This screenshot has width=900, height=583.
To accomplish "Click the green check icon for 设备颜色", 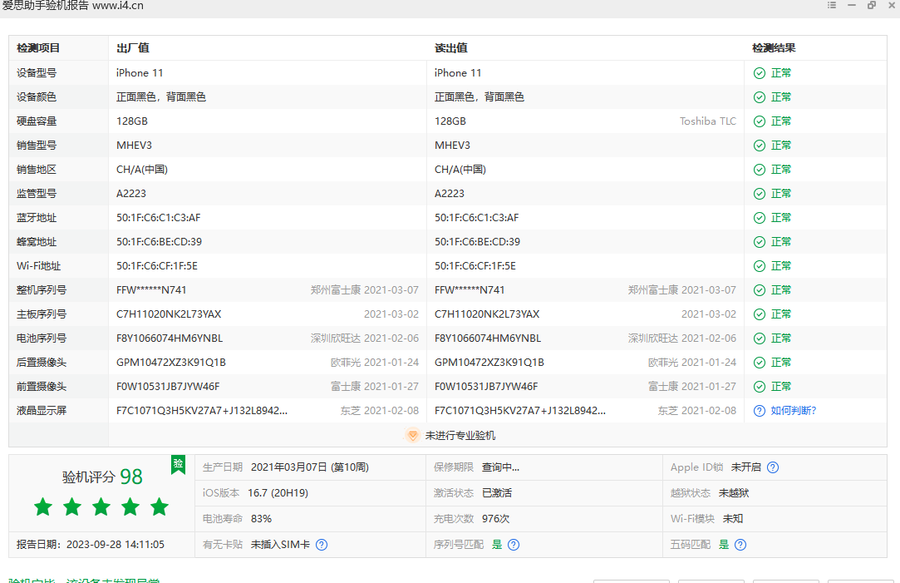I will tap(759, 98).
